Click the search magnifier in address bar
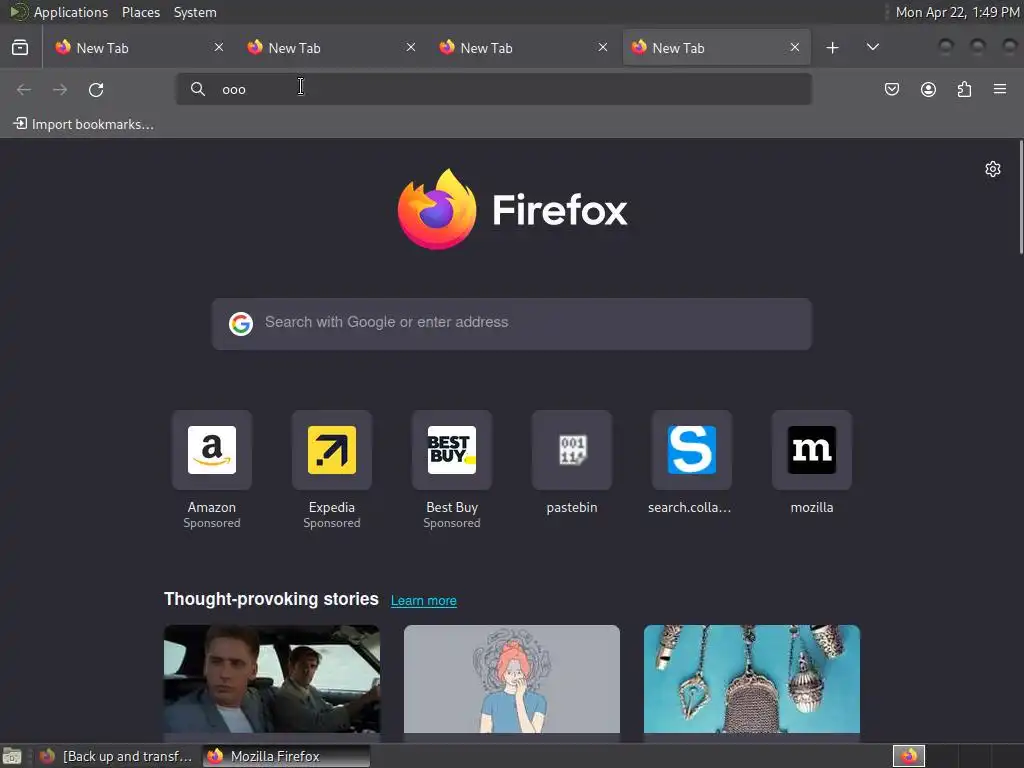Screen dimensions: 1024x768 198,89
